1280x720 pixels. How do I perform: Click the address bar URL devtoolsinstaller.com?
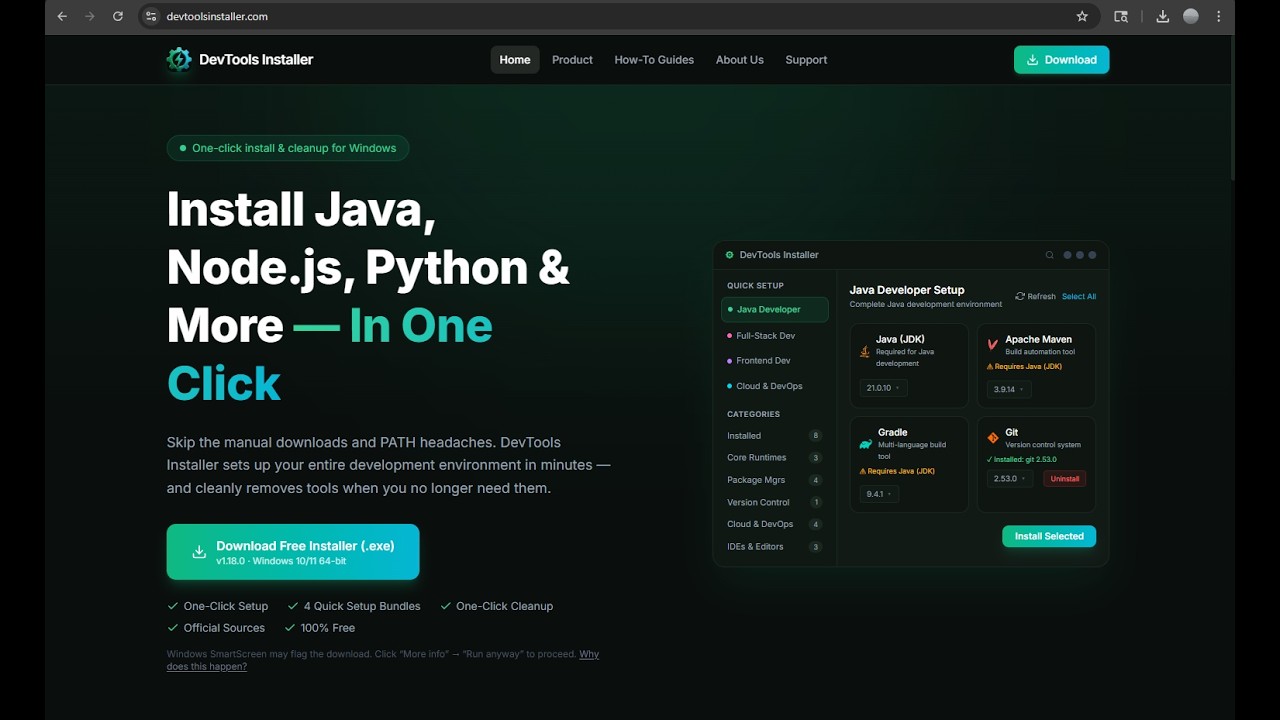coord(217,16)
